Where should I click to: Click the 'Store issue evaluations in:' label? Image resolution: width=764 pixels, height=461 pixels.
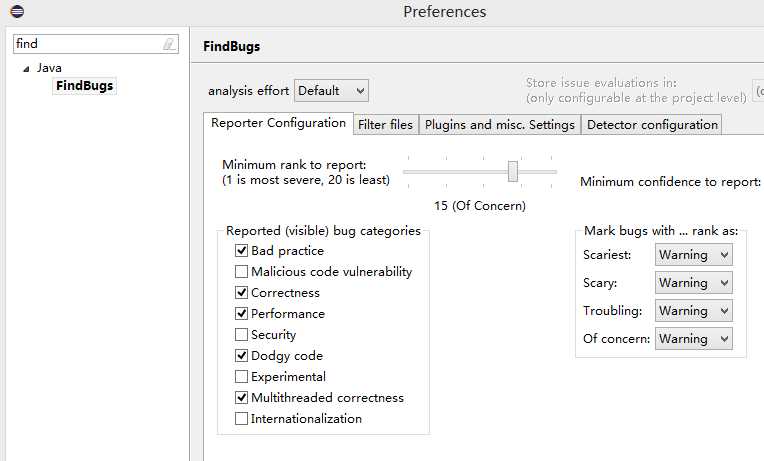pos(601,83)
